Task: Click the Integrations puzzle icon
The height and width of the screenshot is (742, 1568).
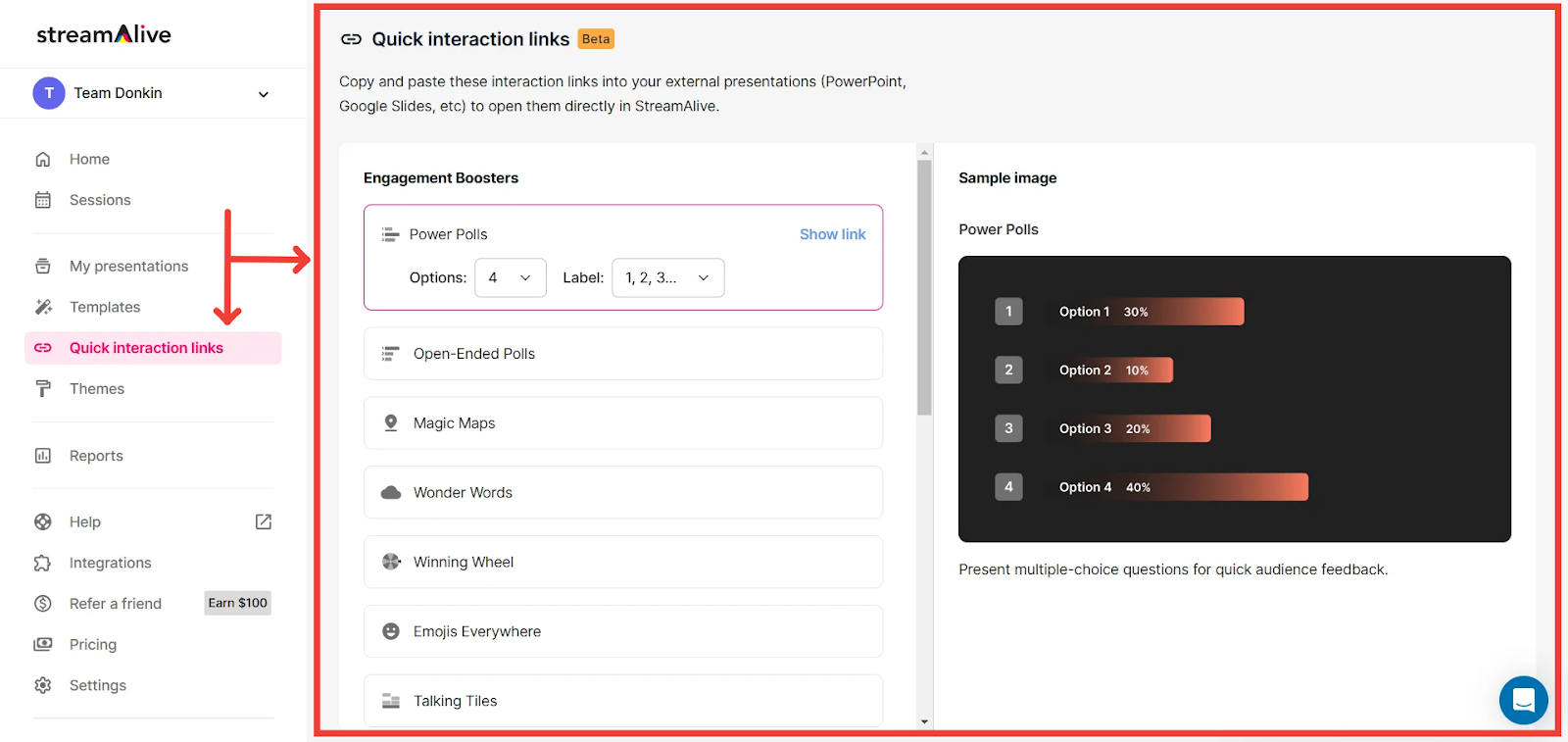Action: (x=43, y=564)
